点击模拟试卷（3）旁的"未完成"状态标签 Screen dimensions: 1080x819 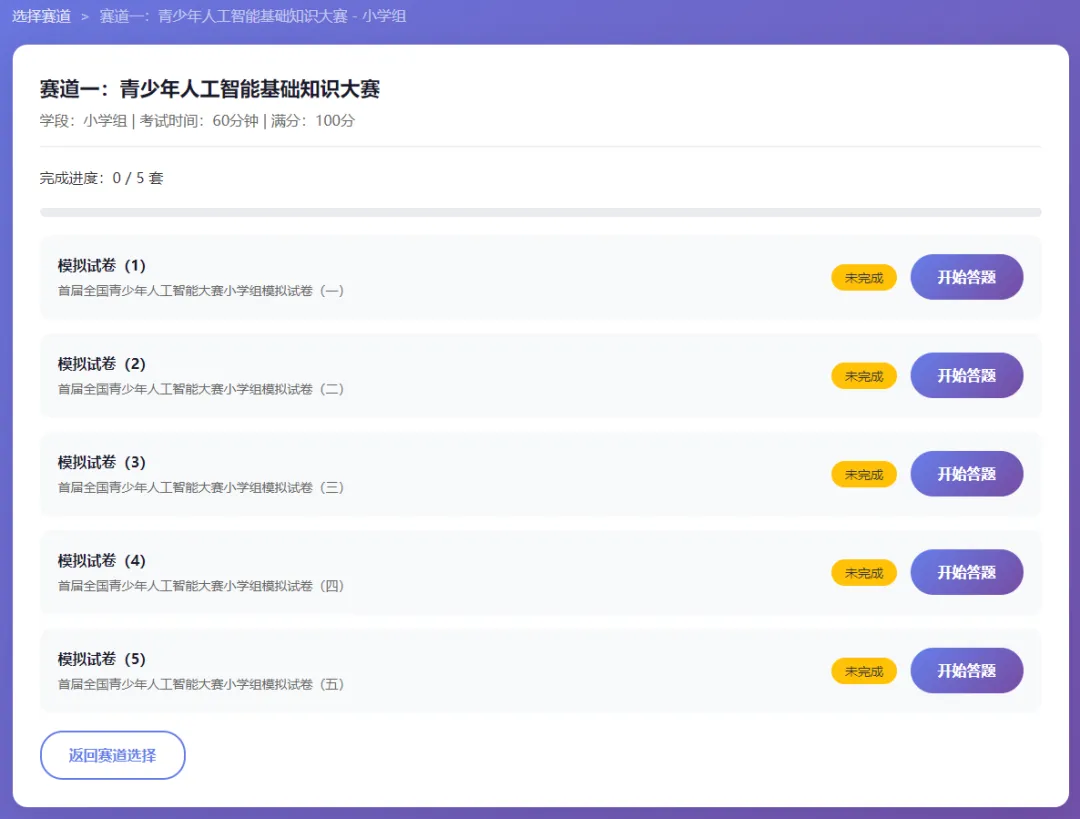tap(863, 473)
